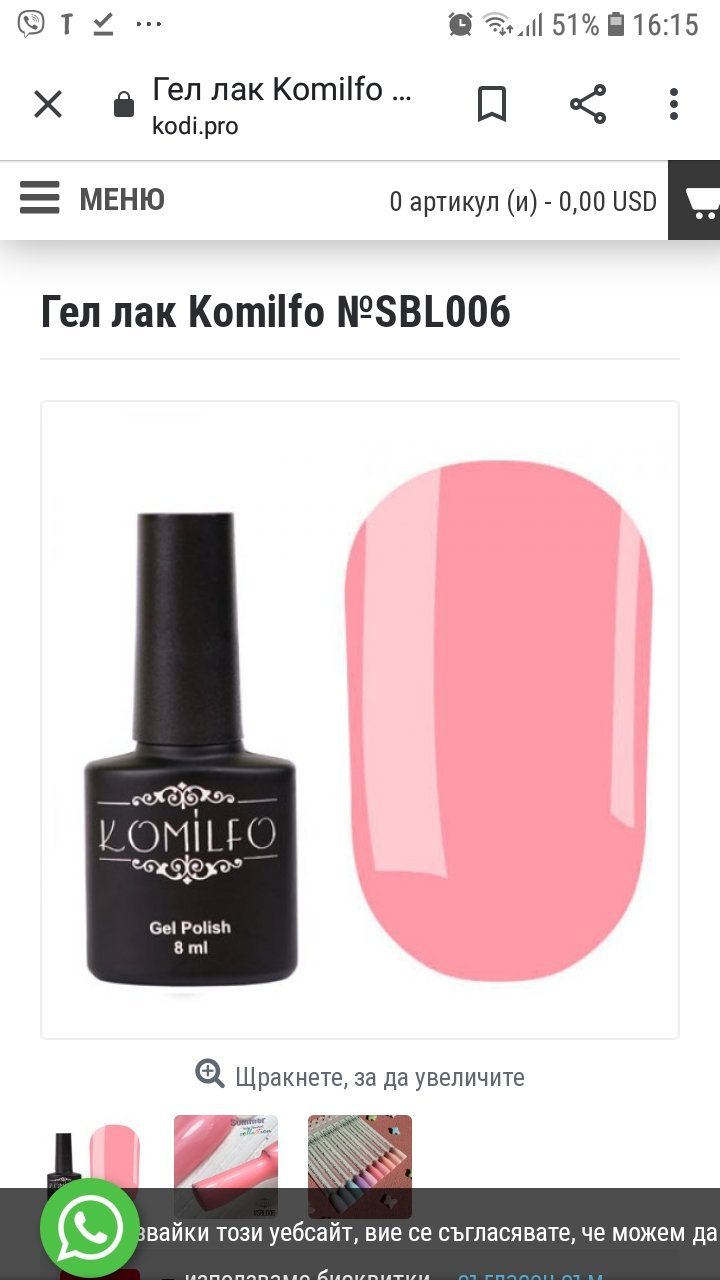
Task: Tap the padlock site security icon
Action: (124, 104)
